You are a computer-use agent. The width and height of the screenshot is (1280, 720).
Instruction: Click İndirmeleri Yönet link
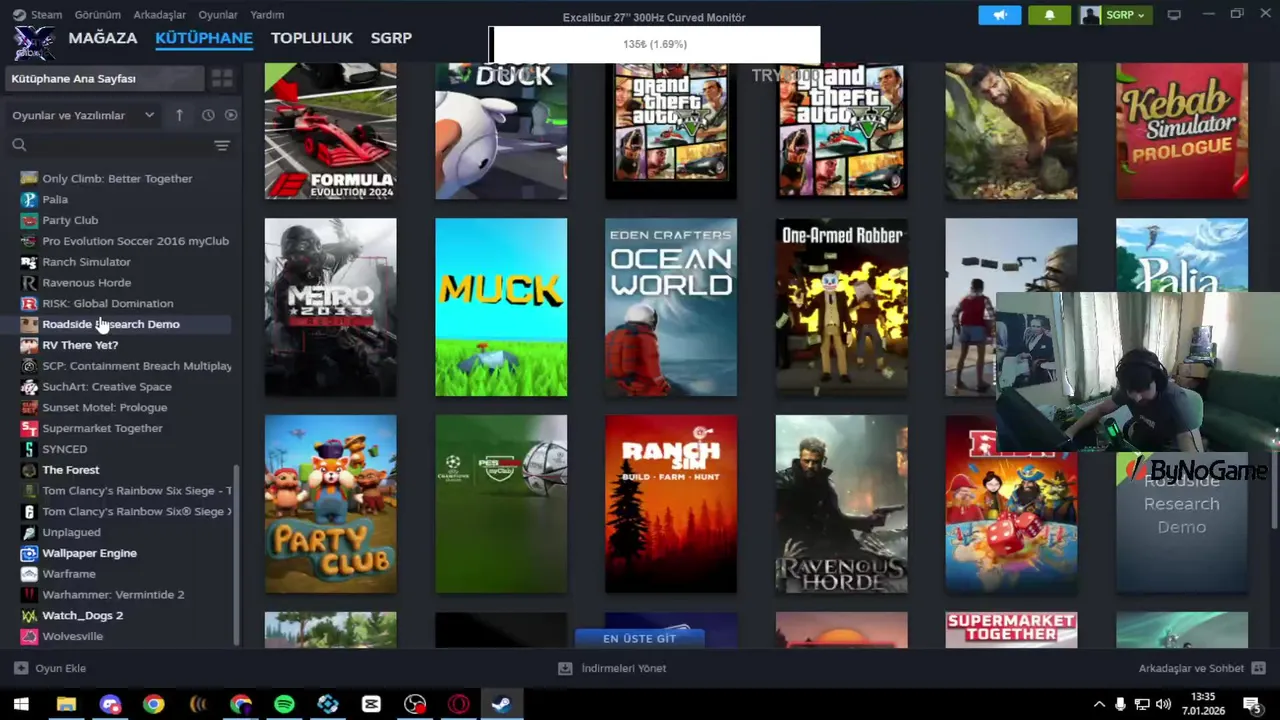[x=612, y=668]
